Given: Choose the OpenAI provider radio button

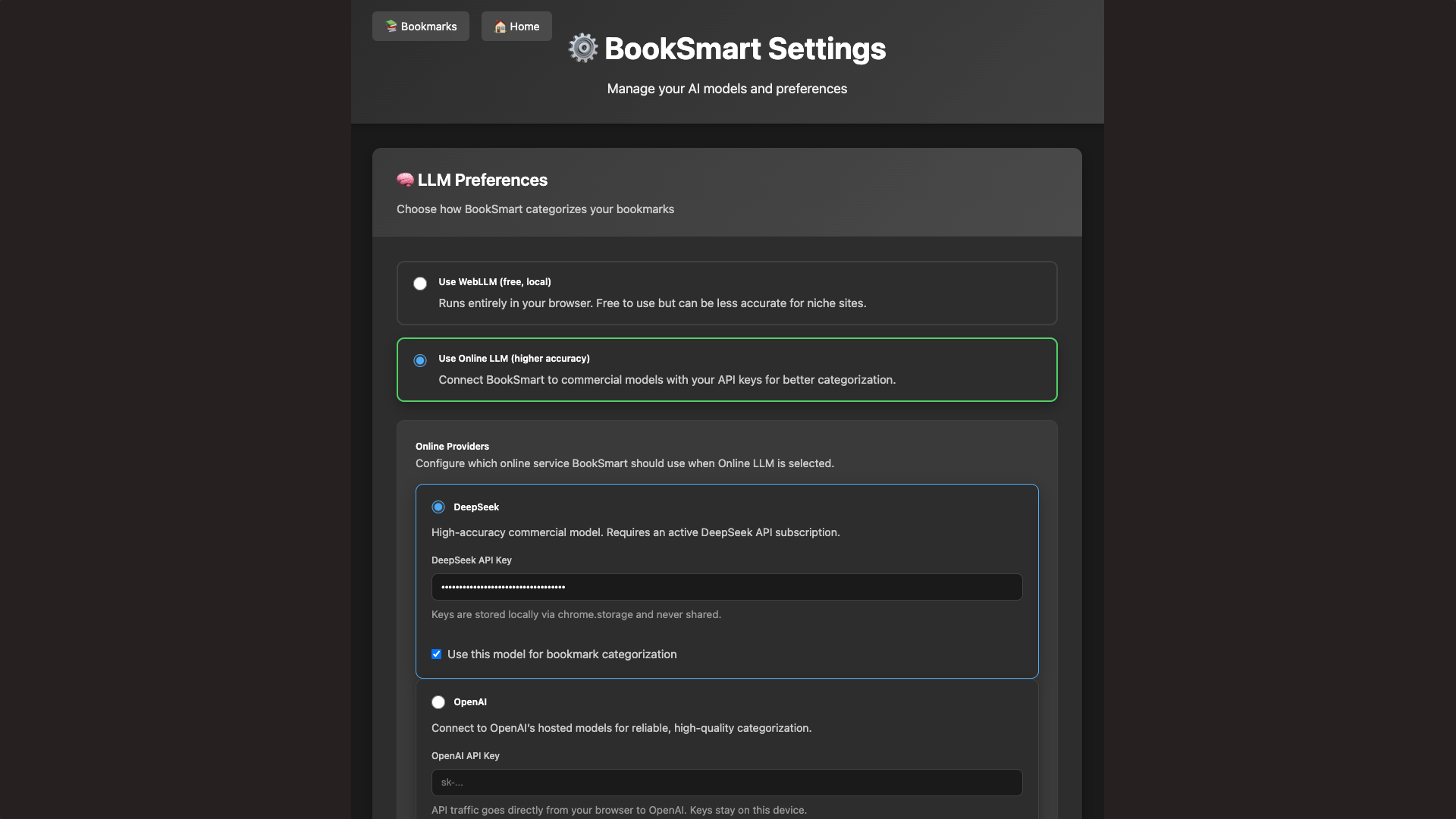Looking at the screenshot, I should point(438,702).
